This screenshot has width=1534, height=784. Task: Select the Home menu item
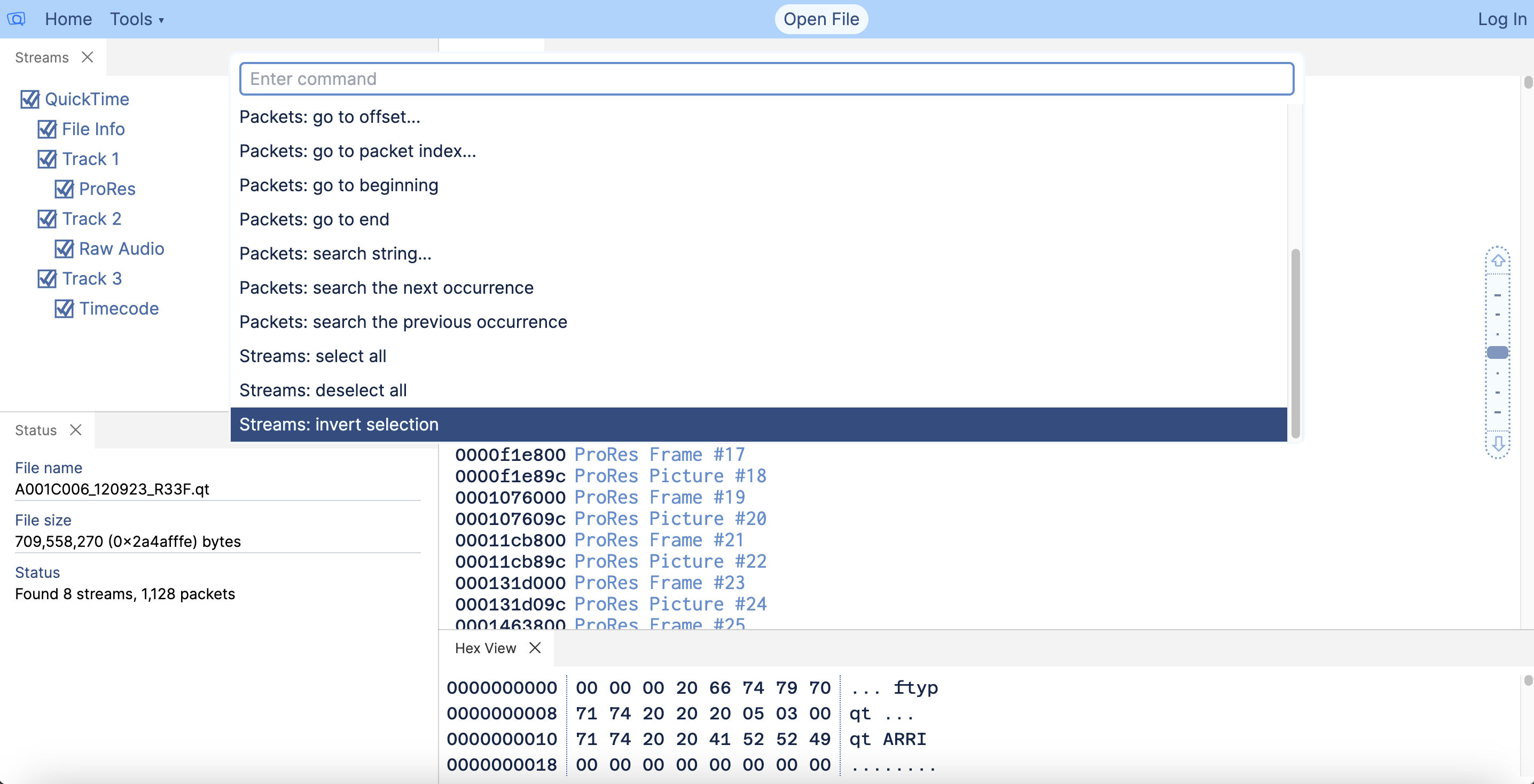tap(68, 19)
